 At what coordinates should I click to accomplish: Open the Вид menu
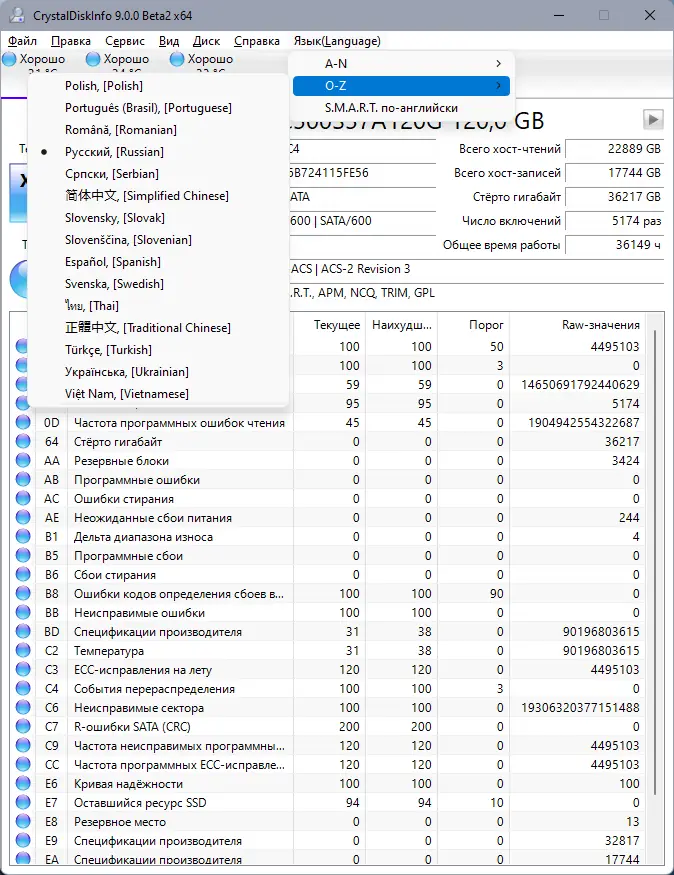tap(169, 41)
